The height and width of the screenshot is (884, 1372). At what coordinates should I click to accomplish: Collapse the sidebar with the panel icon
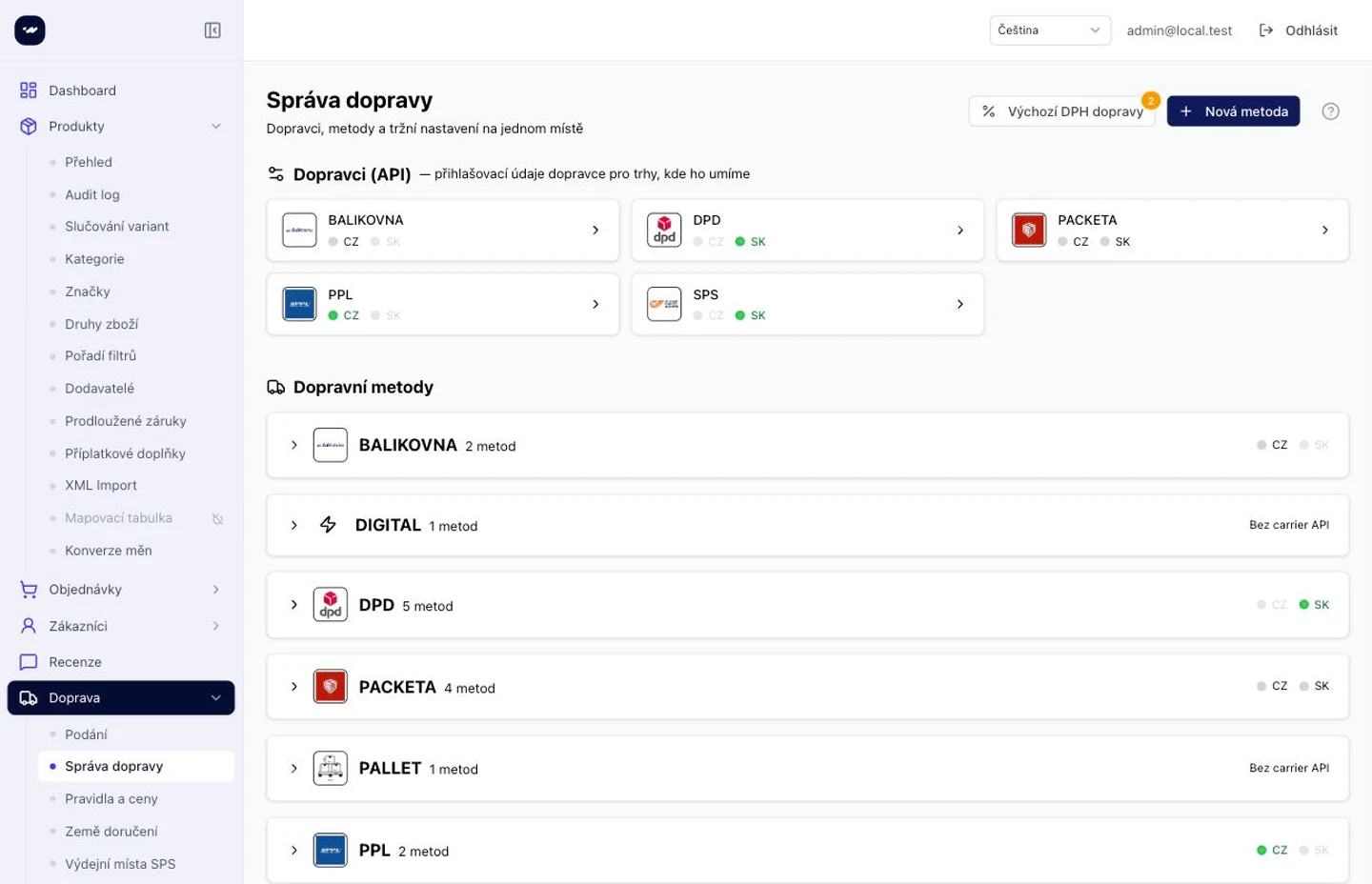[212, 30]
